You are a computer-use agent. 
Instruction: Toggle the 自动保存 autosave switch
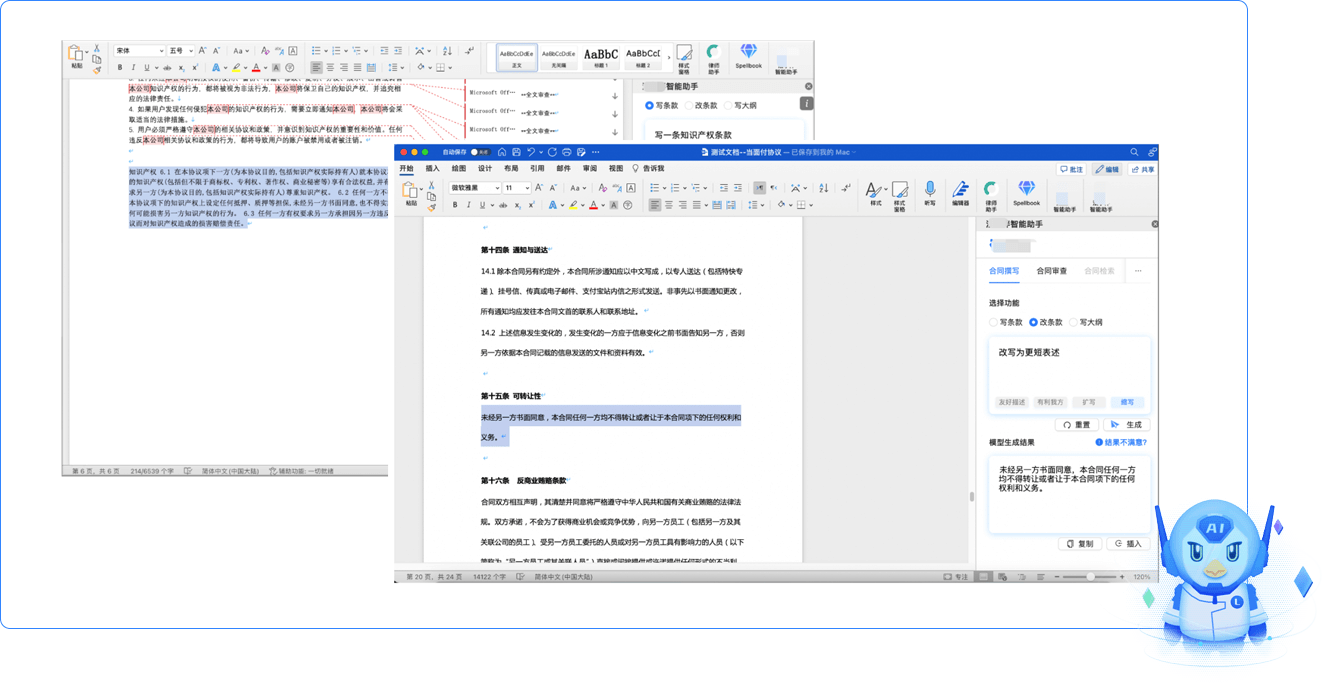[x=479, y=152]
